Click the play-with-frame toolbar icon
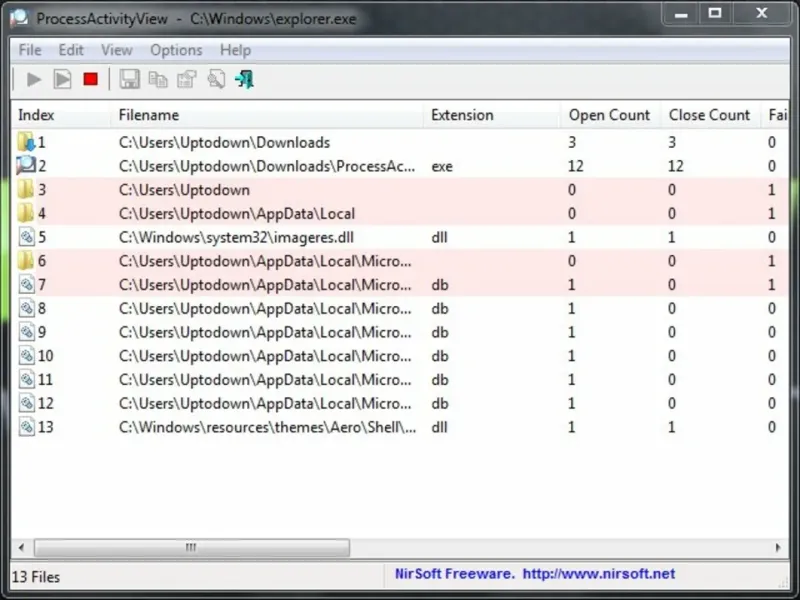This screenshot has height=600, width=800. (x=62, y=80)
